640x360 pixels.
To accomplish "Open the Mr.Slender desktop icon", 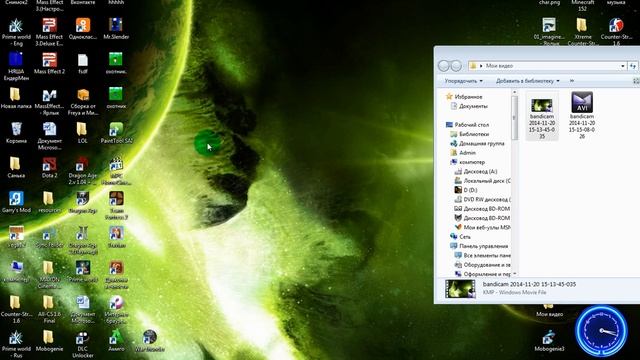I will point(116,29).
